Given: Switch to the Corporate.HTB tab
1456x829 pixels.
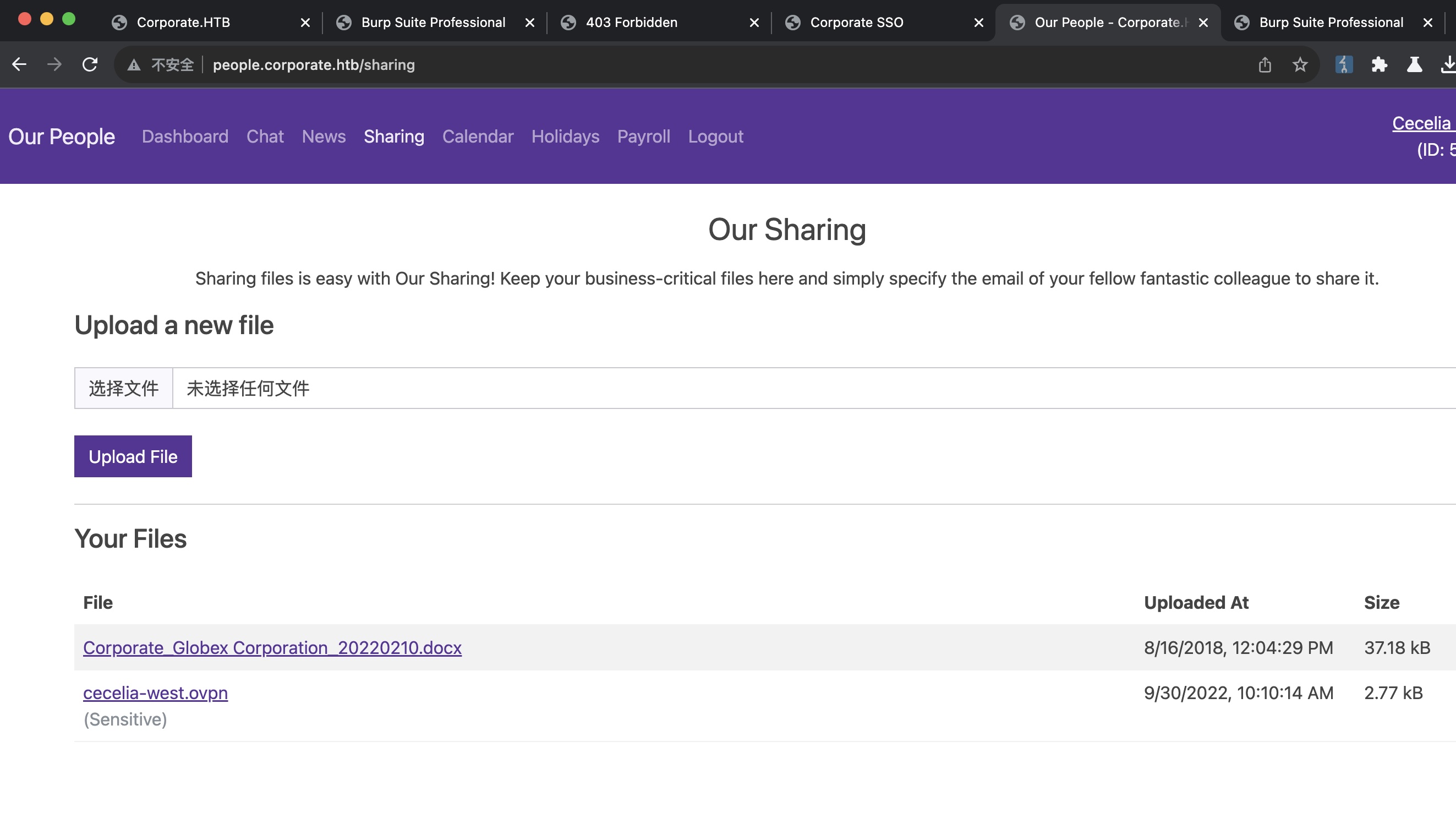Looking at the screenshot, I should click(183, 22).
